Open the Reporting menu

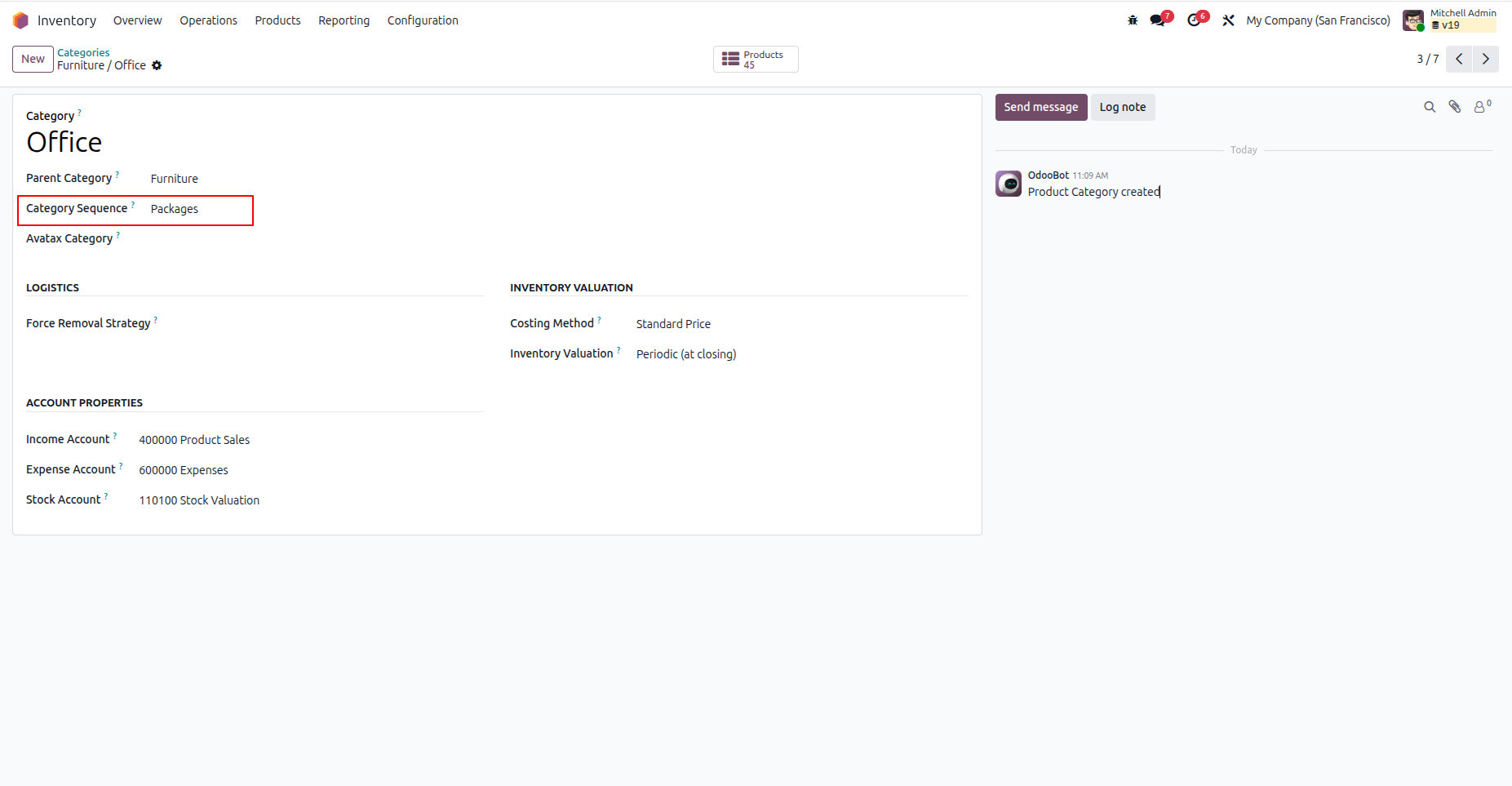pyautogui.click(x=344, y=20)
